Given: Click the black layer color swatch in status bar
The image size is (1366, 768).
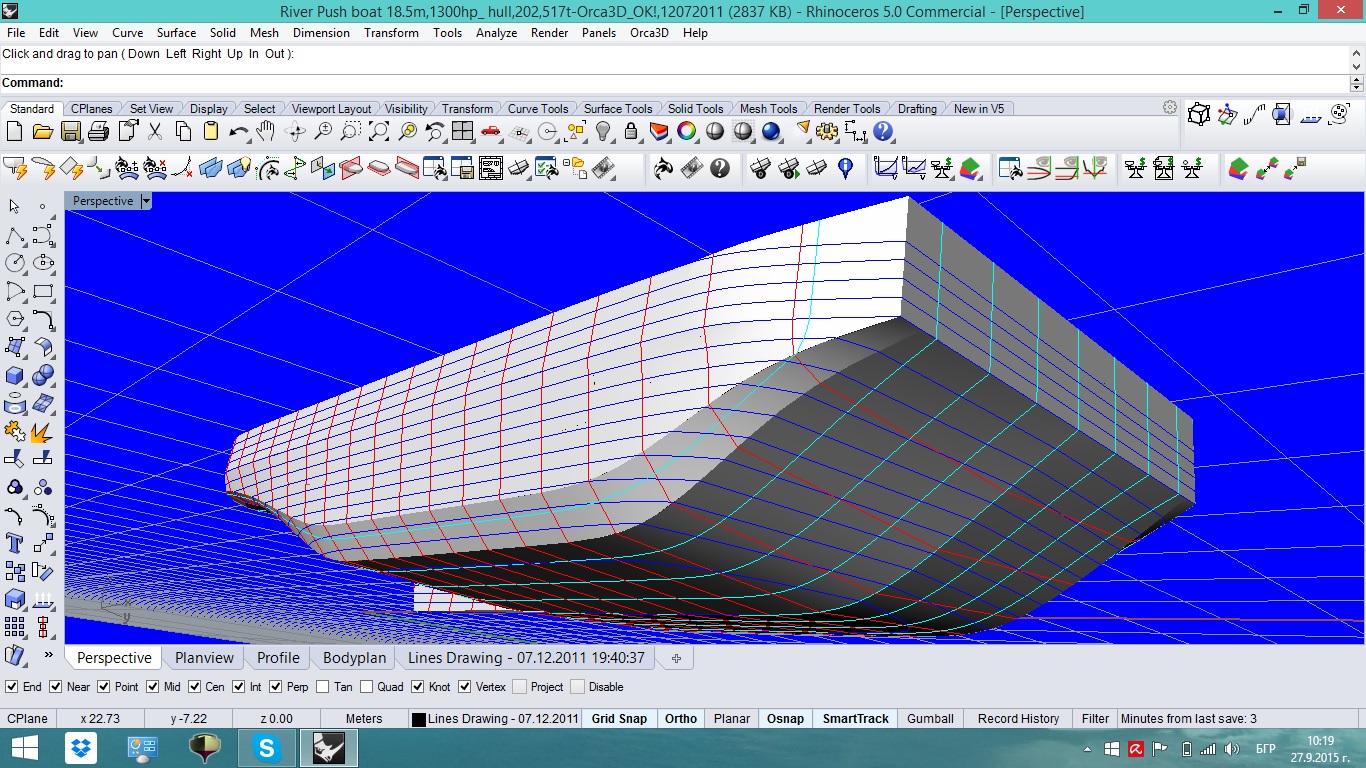Looking at the screenshot, I should click(x=419, y=719).
